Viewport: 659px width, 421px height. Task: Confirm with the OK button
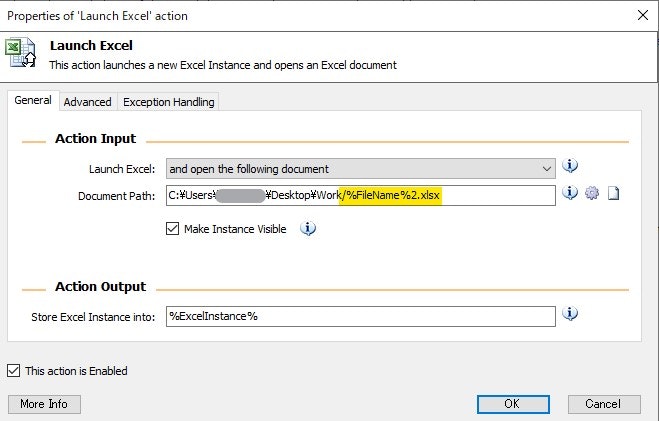tap(513, 404)
